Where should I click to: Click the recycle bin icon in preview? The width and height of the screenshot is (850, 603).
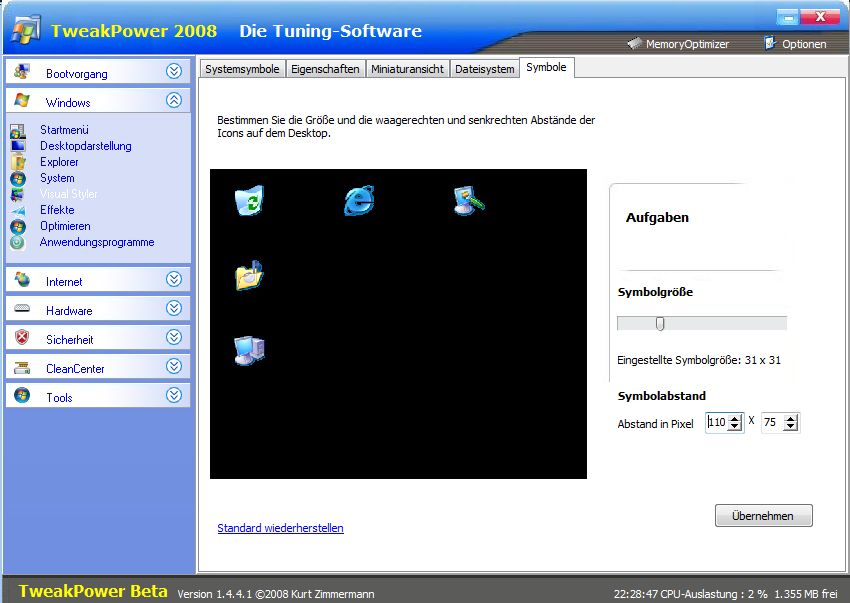pos(249,200)
